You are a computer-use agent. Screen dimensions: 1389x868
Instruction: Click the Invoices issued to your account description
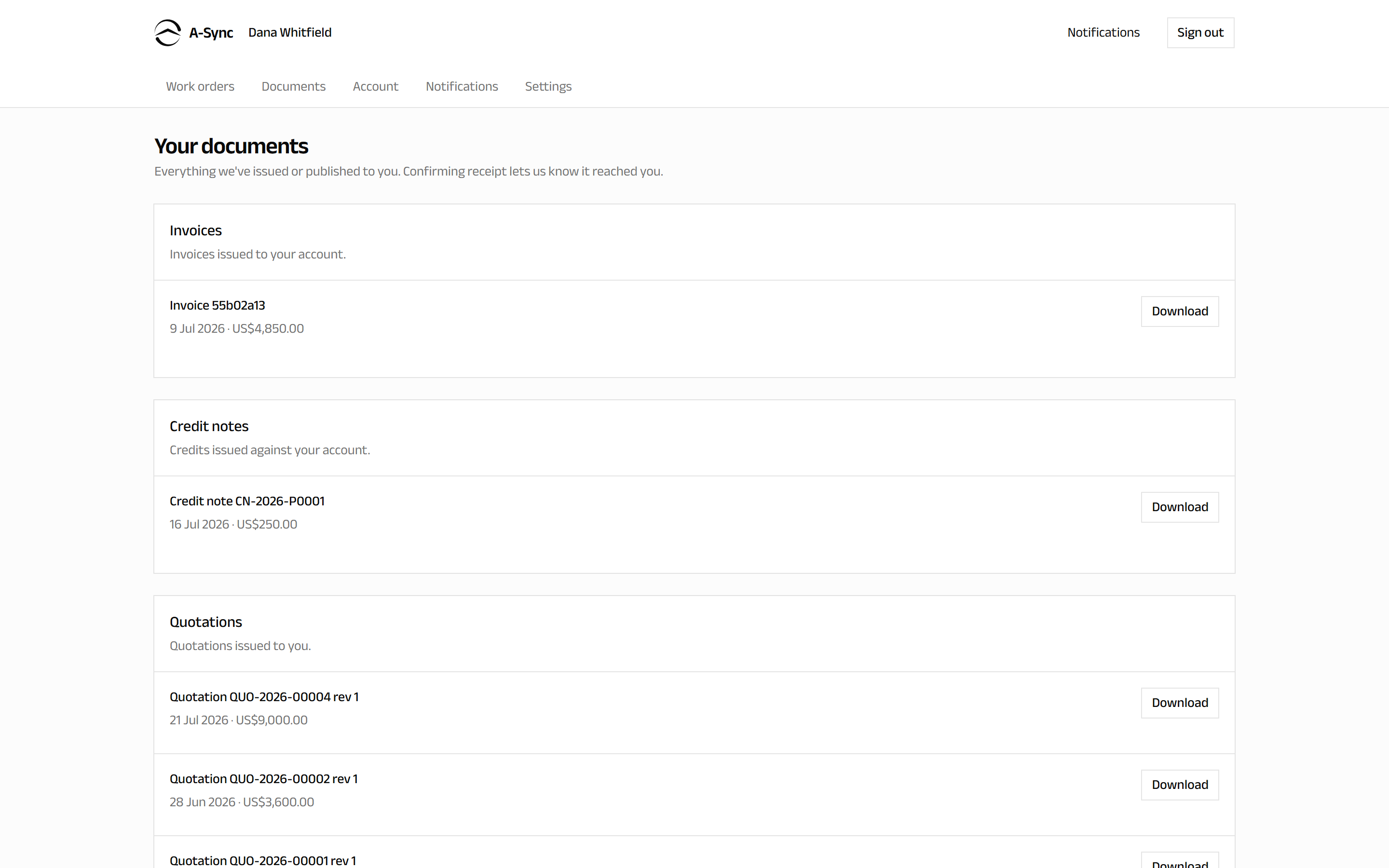(258, 254)
